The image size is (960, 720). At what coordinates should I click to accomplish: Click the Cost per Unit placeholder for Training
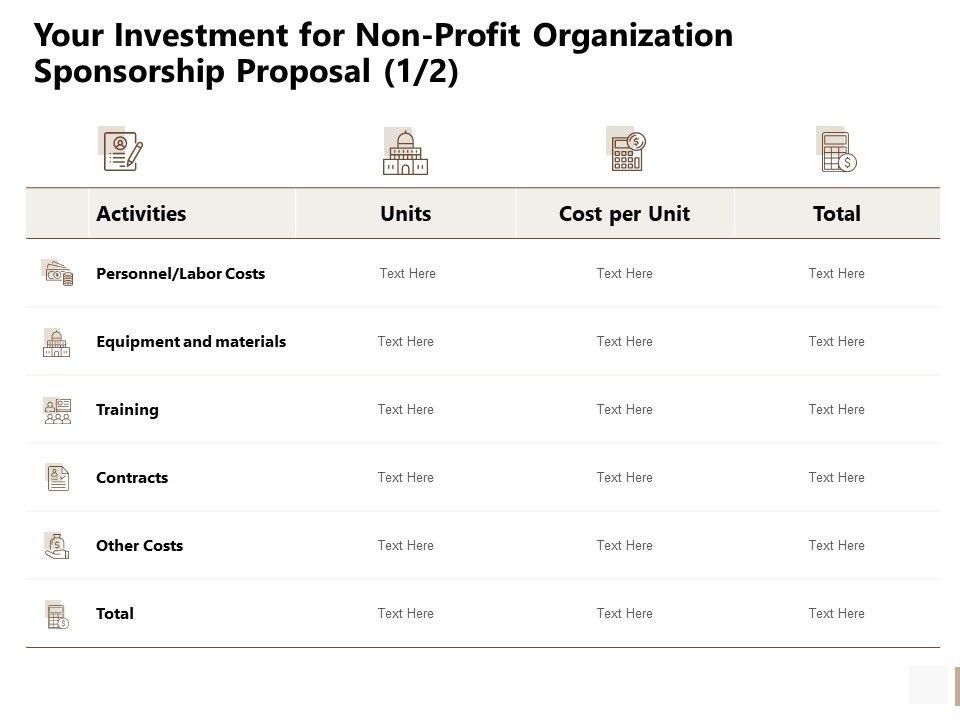pos(624,409)
